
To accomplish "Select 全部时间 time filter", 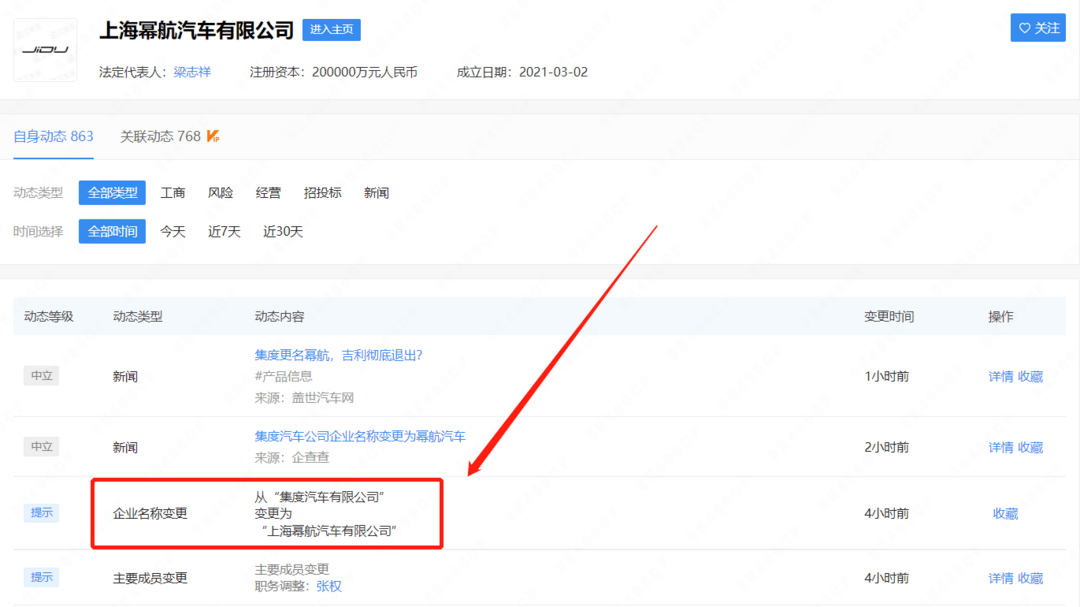I will (x=112, y=232).
